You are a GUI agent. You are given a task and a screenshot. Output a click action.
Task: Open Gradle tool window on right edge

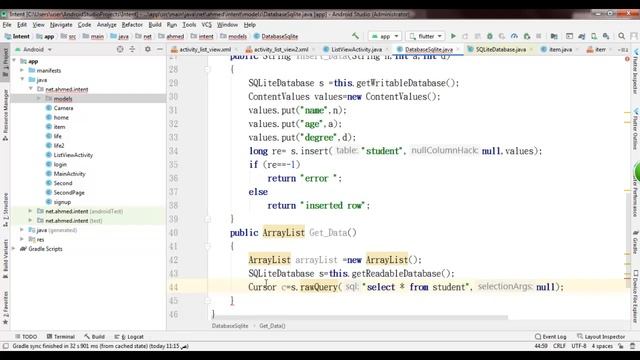point(636,242)
